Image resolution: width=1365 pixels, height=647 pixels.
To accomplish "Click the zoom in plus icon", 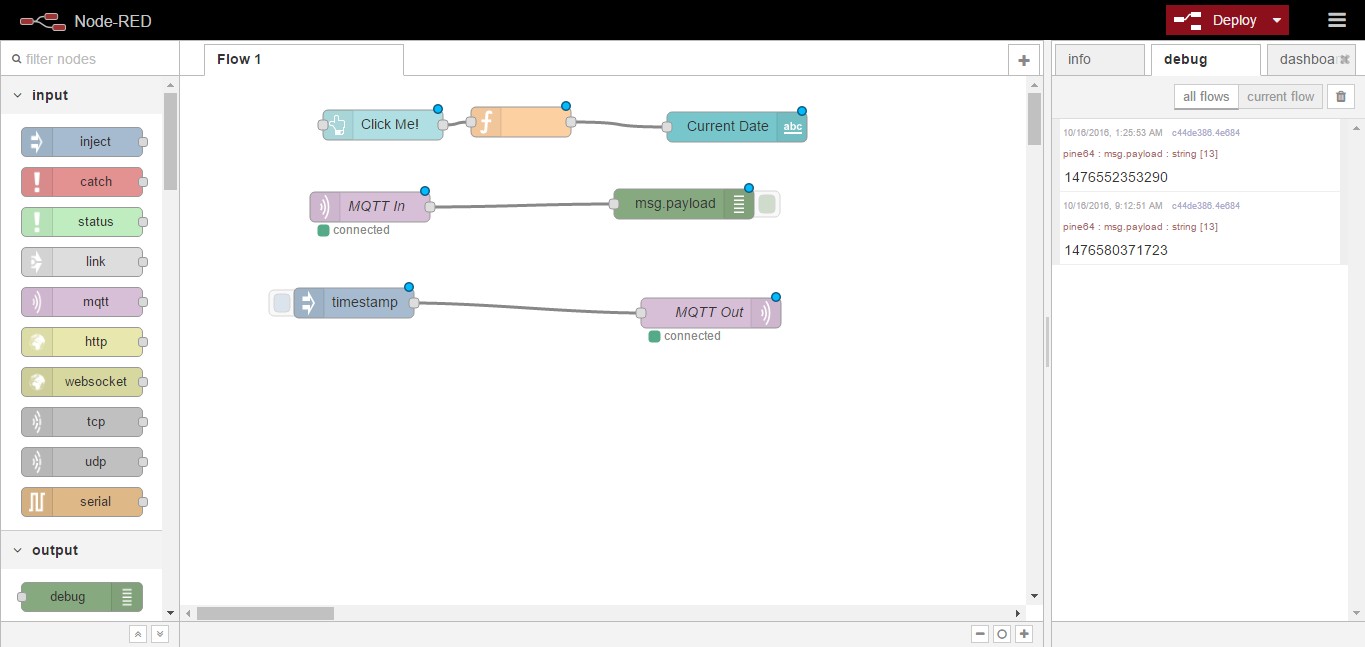I will click(x=1024, y=634).
